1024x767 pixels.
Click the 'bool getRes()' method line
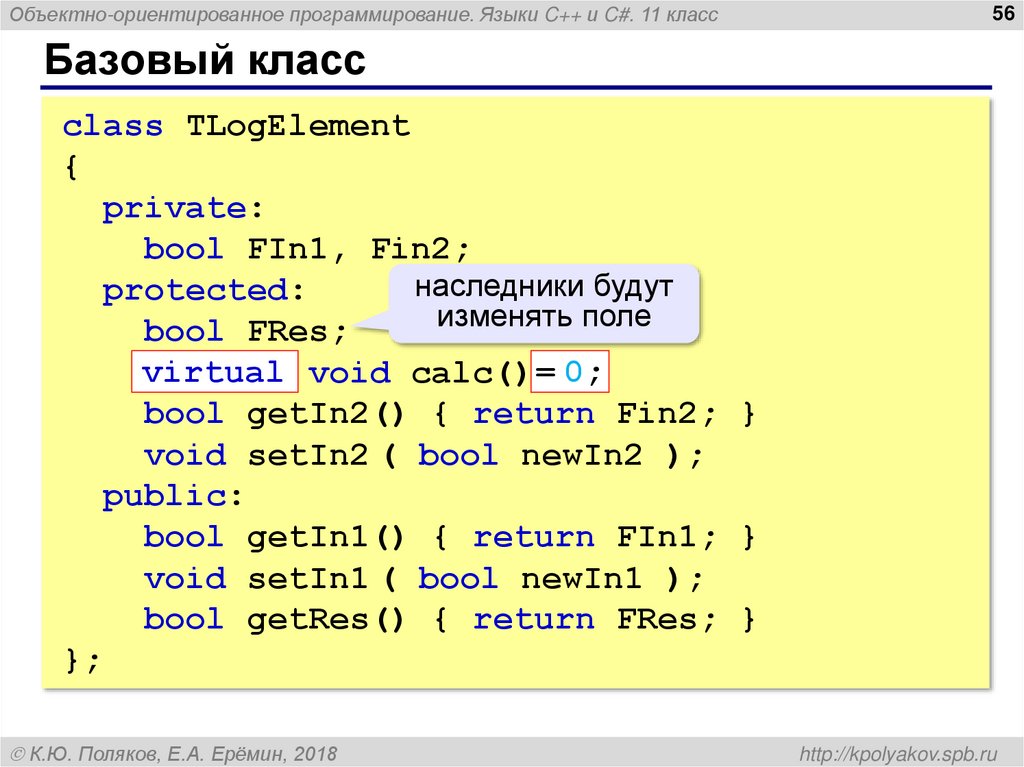pyautogui.click(x=449, y=619)
